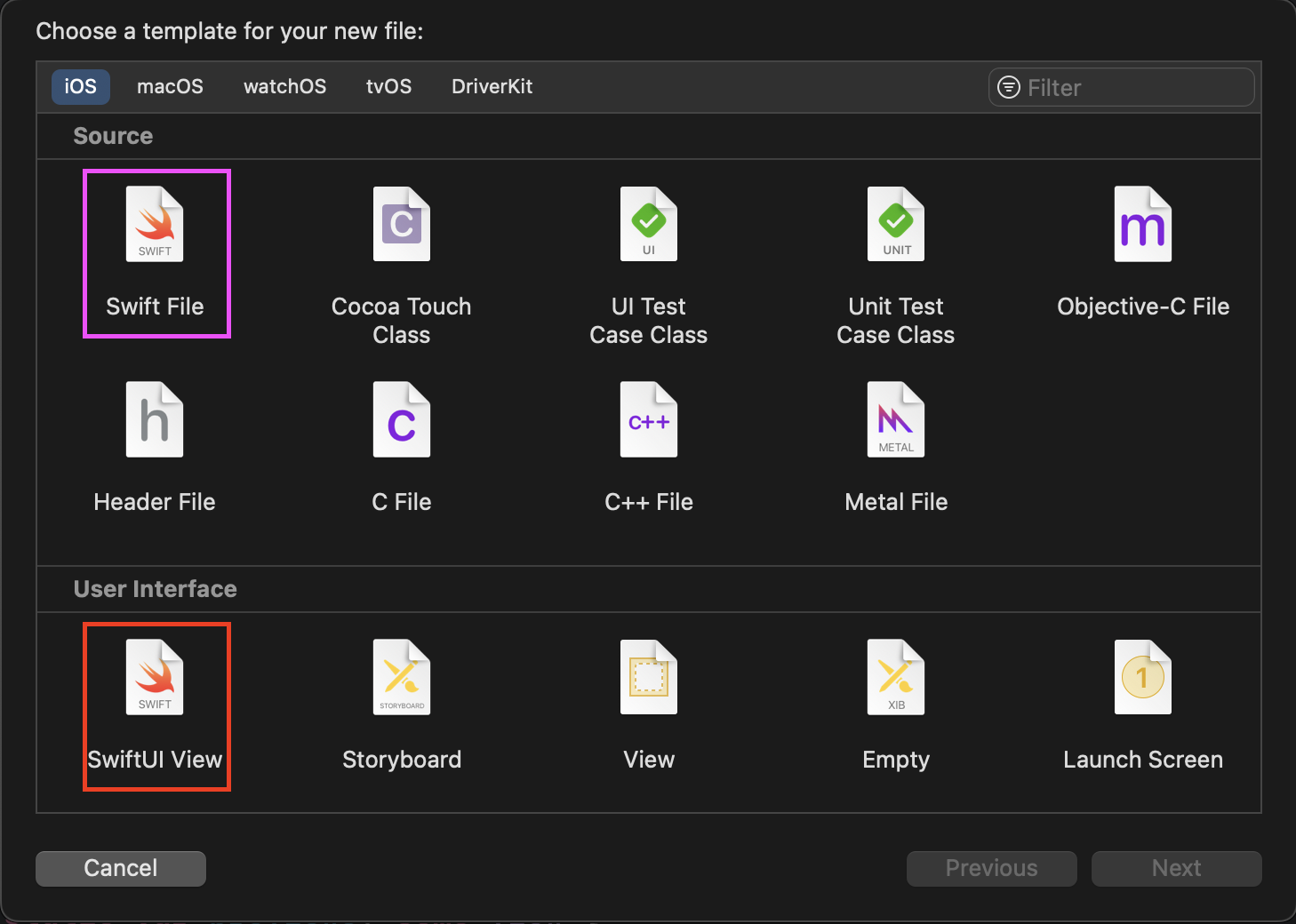Open the watchOS platform tab
Image resolution: width=1296 pixels, height=924 pixels.
[284, 87]
